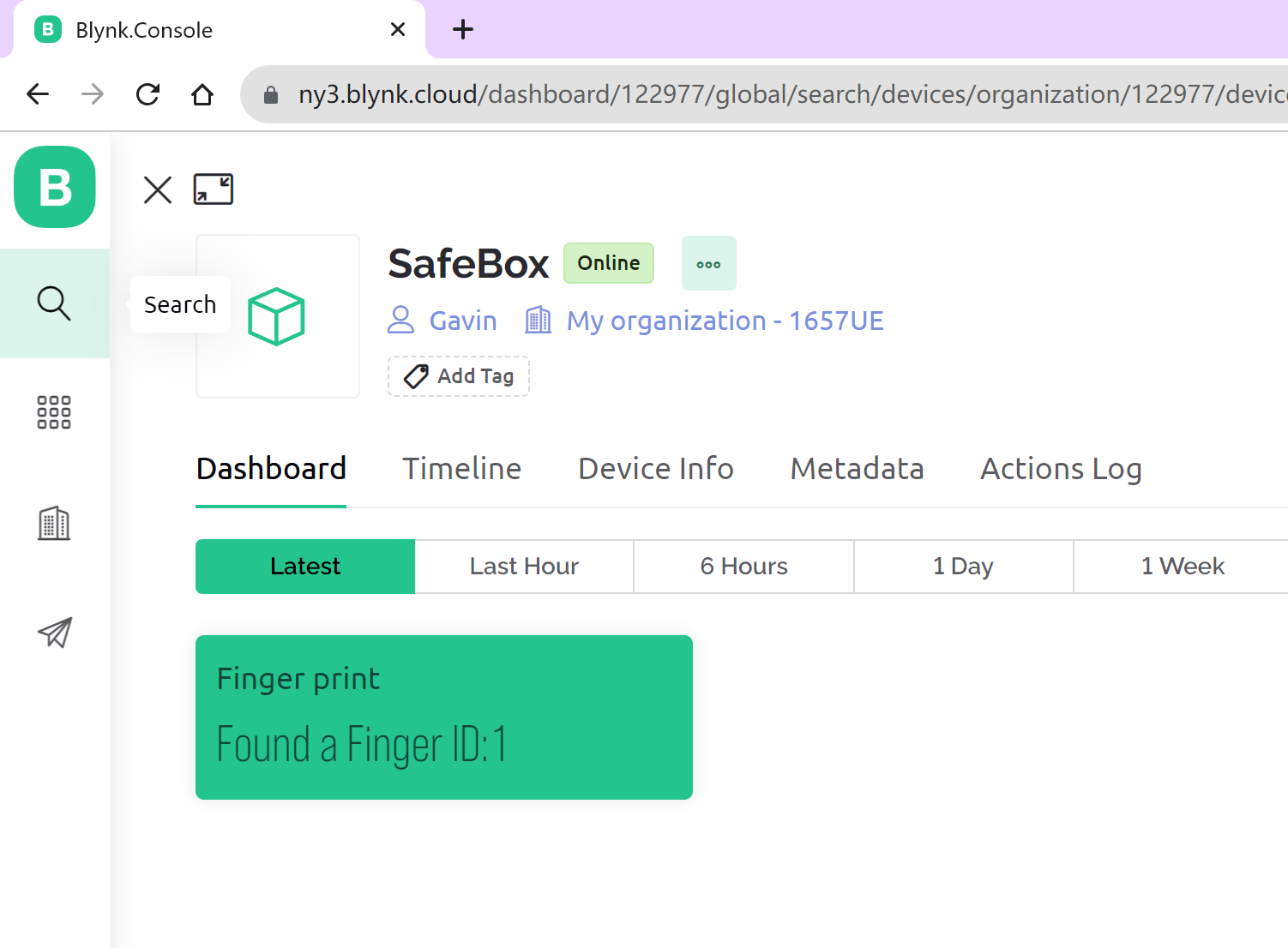Click the Online status badge
The image size is (1288, 948).
click(x=609, y=263)
